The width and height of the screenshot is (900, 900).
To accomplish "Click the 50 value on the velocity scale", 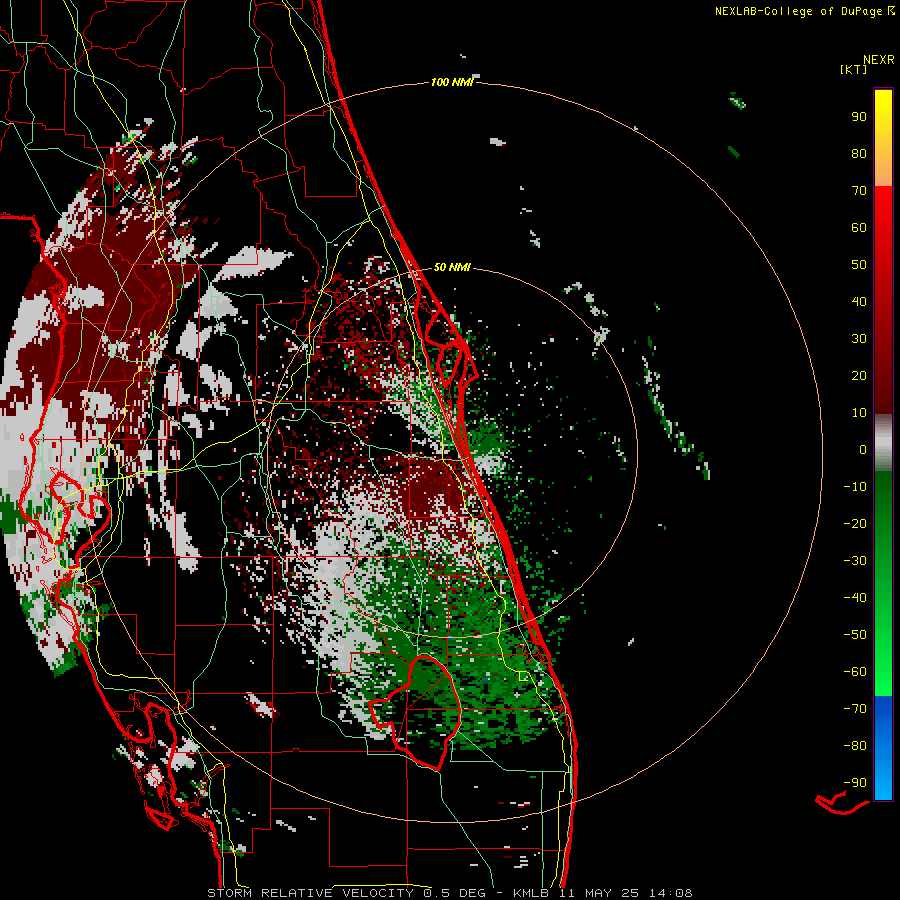I will [x=859, y=265].
